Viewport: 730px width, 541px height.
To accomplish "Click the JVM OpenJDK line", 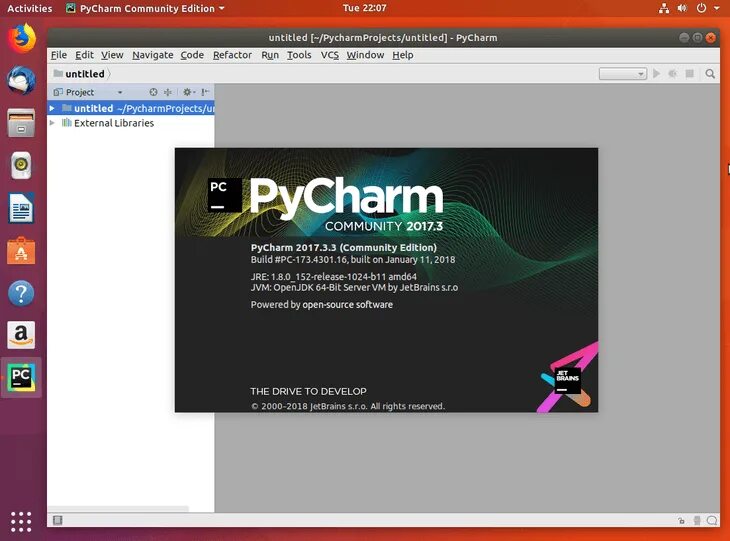I will point(354,287).
